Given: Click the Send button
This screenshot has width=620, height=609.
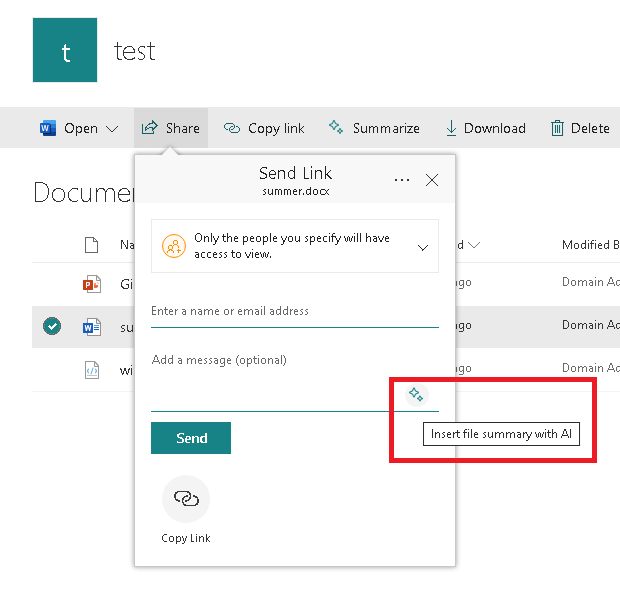Looking at the screenshot, I should (x=191, y=438).
